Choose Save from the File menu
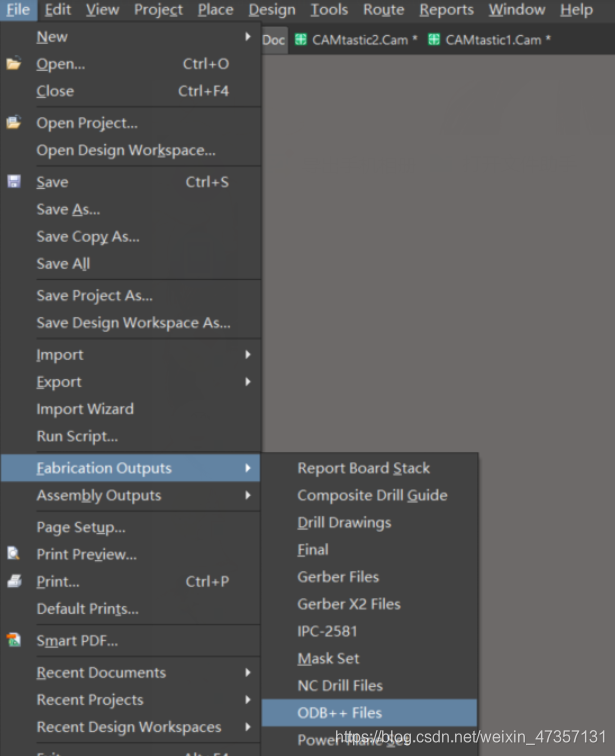The width and height of the screenshot is (615, 756). coord(131,182)
